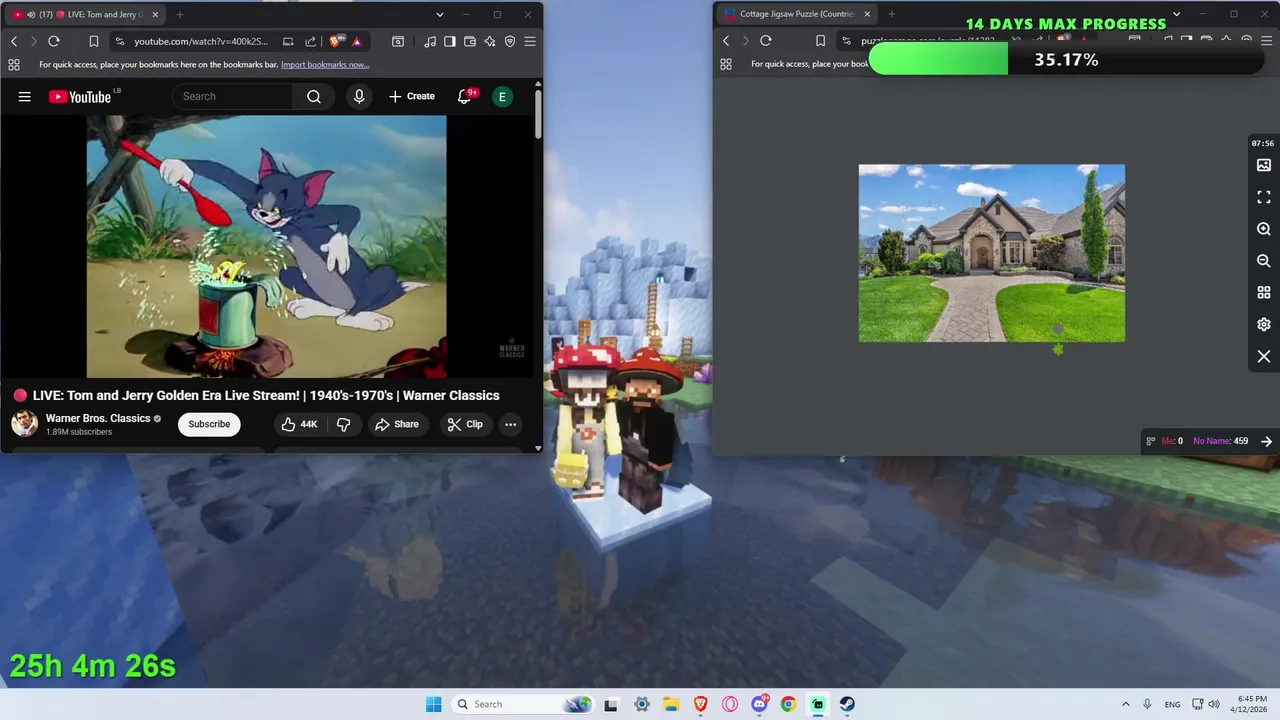Screen dimensions: 1280x720
Task: Click the Share button under the video
Action: coord(397,424)
